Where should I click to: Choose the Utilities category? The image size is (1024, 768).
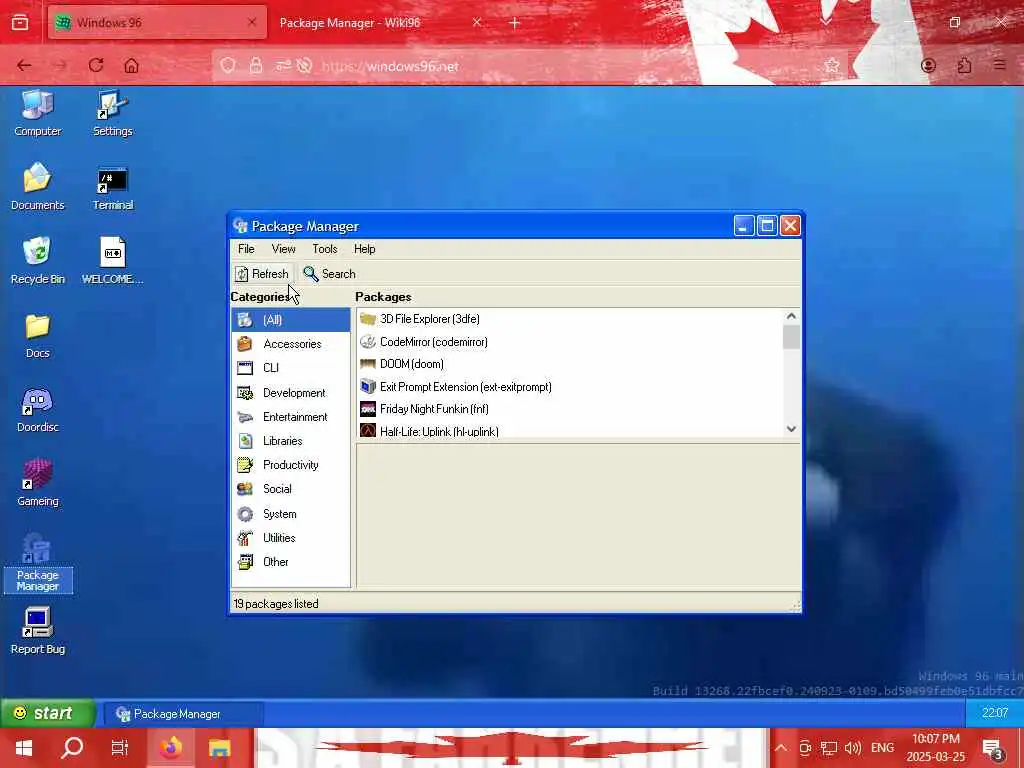(x=291, y=538)
